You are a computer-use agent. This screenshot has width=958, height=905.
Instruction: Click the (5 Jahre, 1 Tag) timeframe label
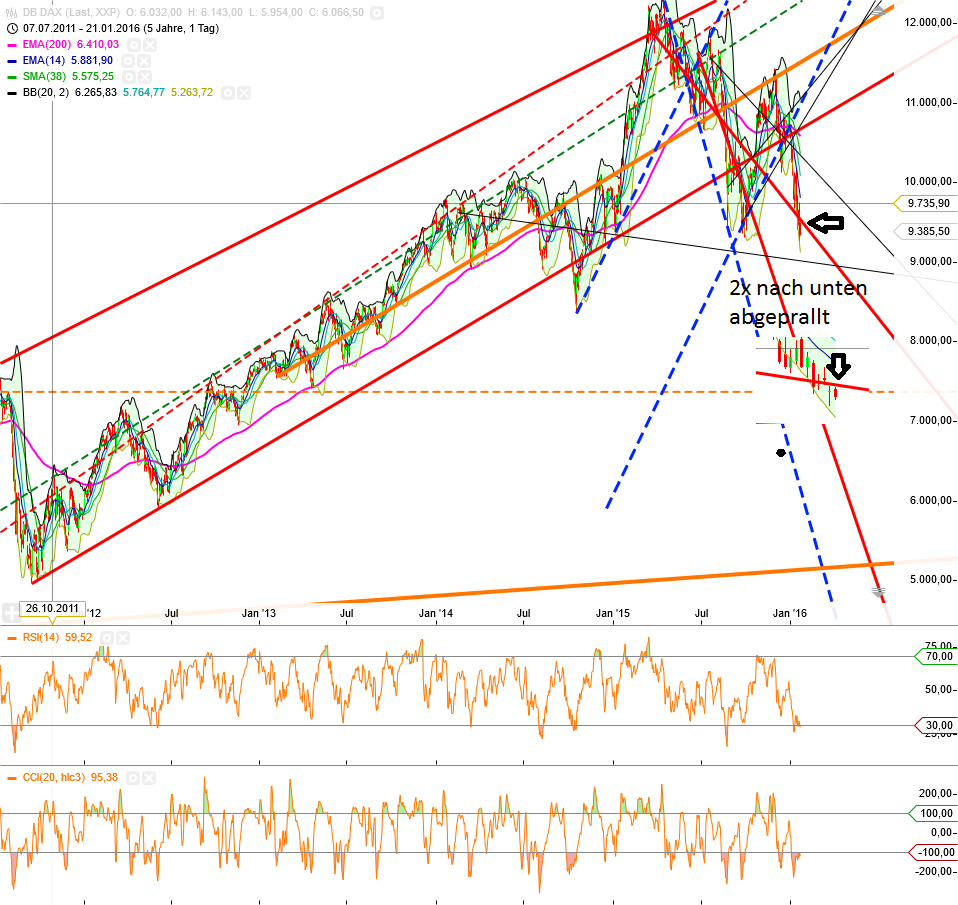pos(180,27)
